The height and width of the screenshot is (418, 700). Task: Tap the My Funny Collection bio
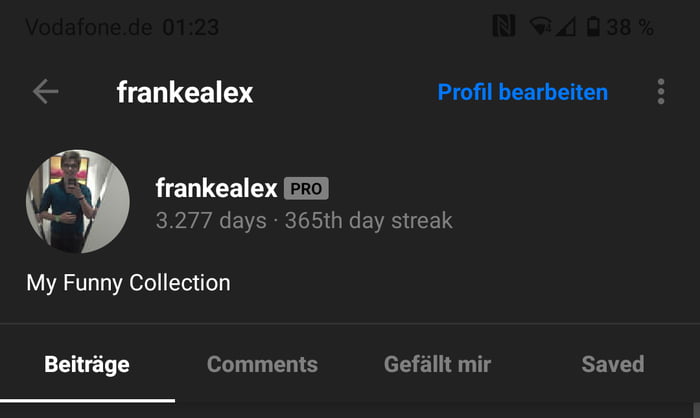pyautogui.click(x=129, y=283)
